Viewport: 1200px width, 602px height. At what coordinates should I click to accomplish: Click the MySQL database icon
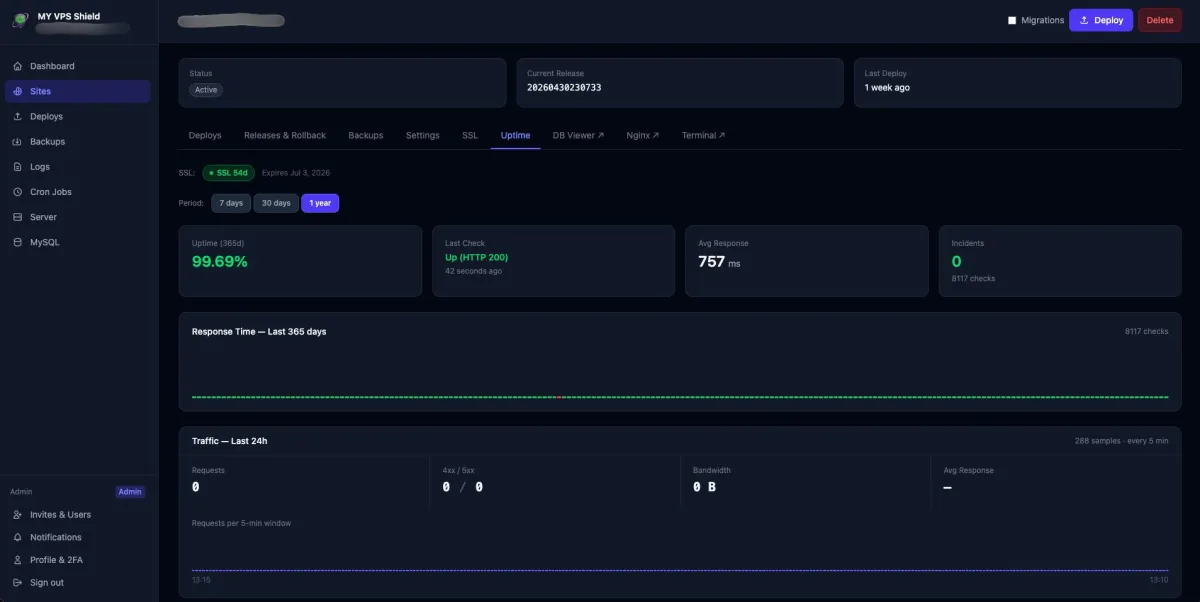pyautogui.click(x=18, y=242)
